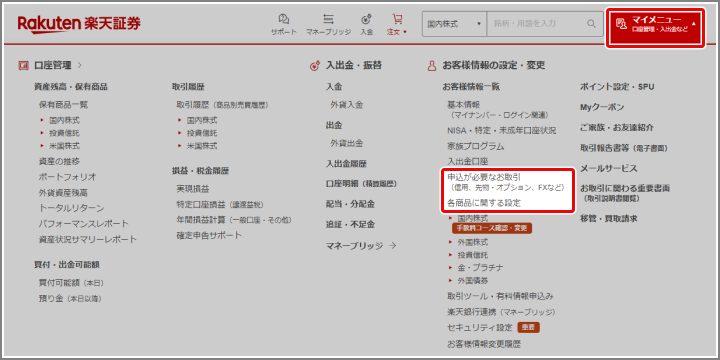
Task: Expand the 口座管理 chevron
Action: coord(80,66)
